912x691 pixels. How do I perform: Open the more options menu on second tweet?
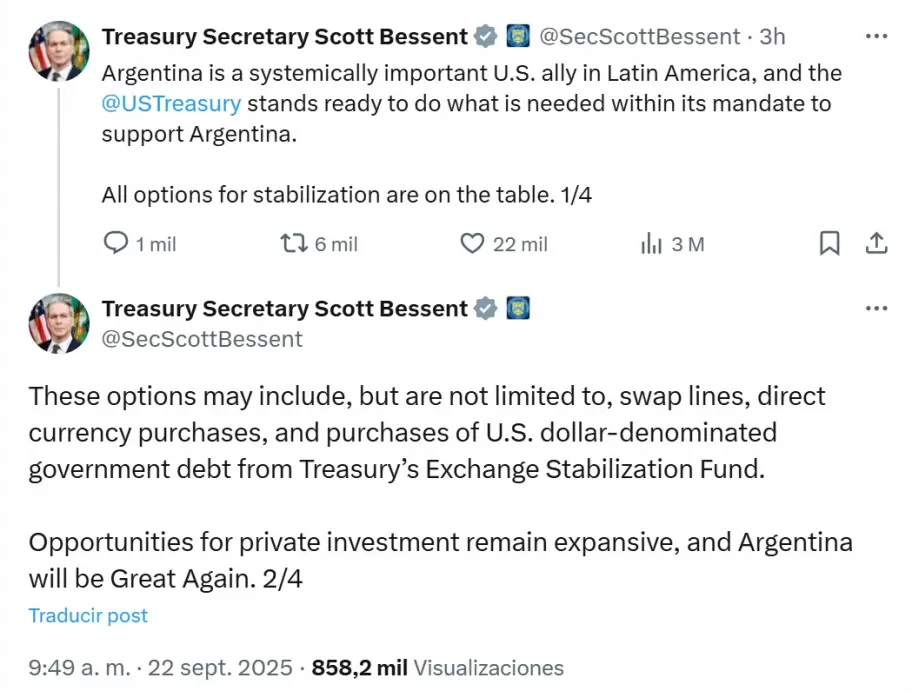[877, 308]
